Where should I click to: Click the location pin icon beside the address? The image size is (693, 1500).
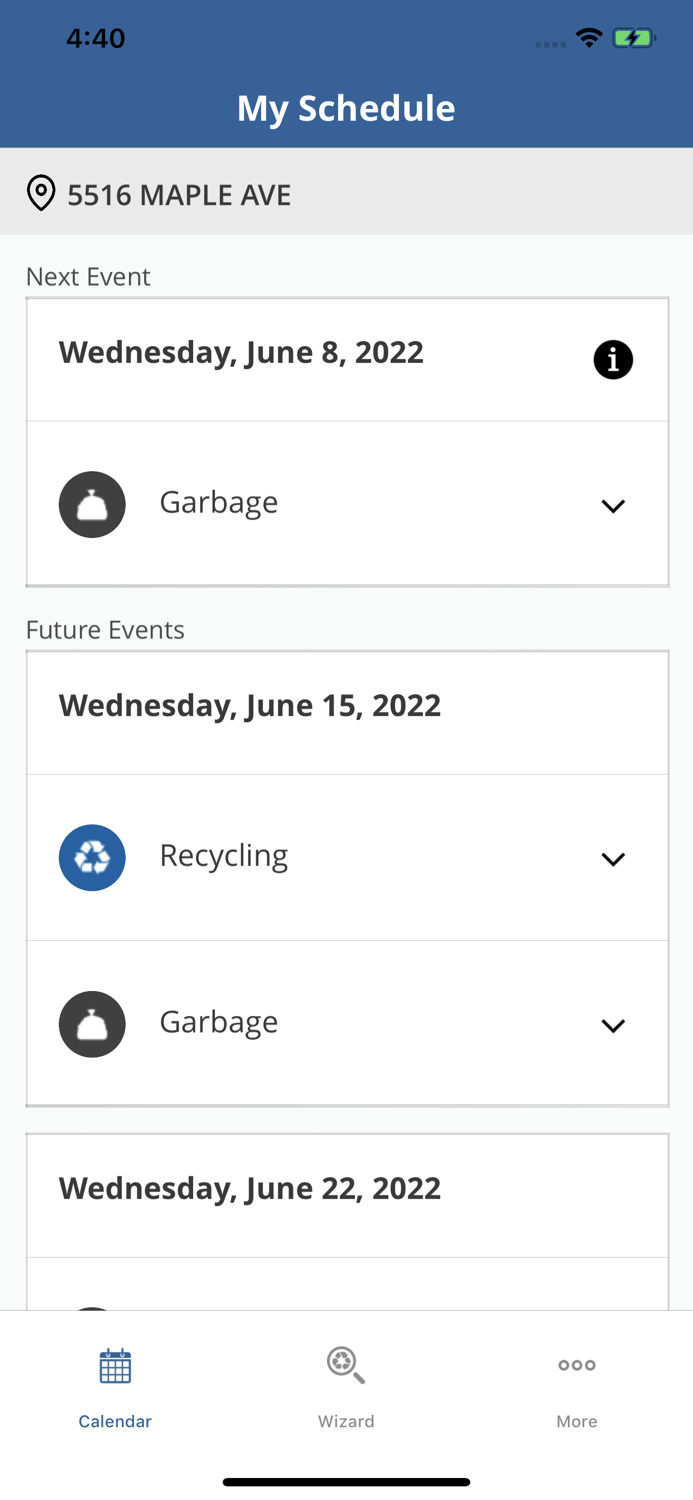41,193
